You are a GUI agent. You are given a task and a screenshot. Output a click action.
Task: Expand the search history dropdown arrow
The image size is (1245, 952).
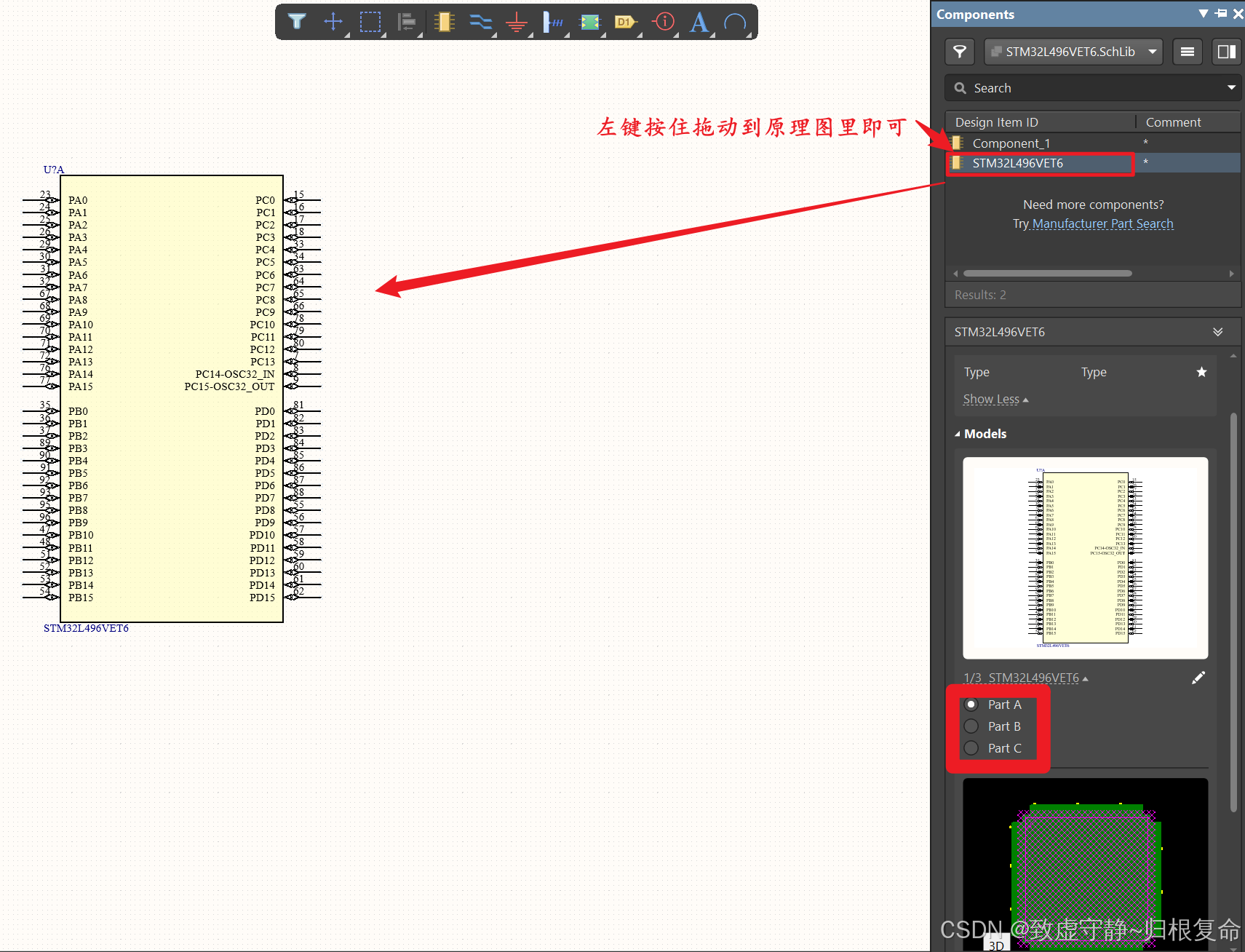(1231, 88)
